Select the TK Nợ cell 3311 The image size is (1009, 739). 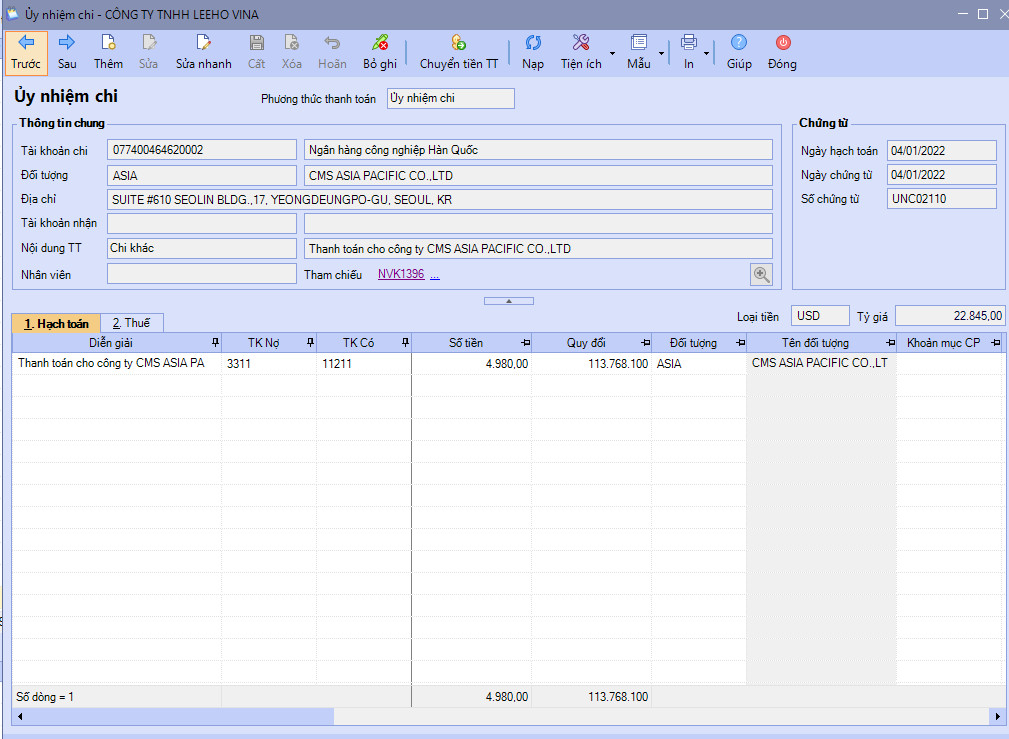click(x=269, y=364)
